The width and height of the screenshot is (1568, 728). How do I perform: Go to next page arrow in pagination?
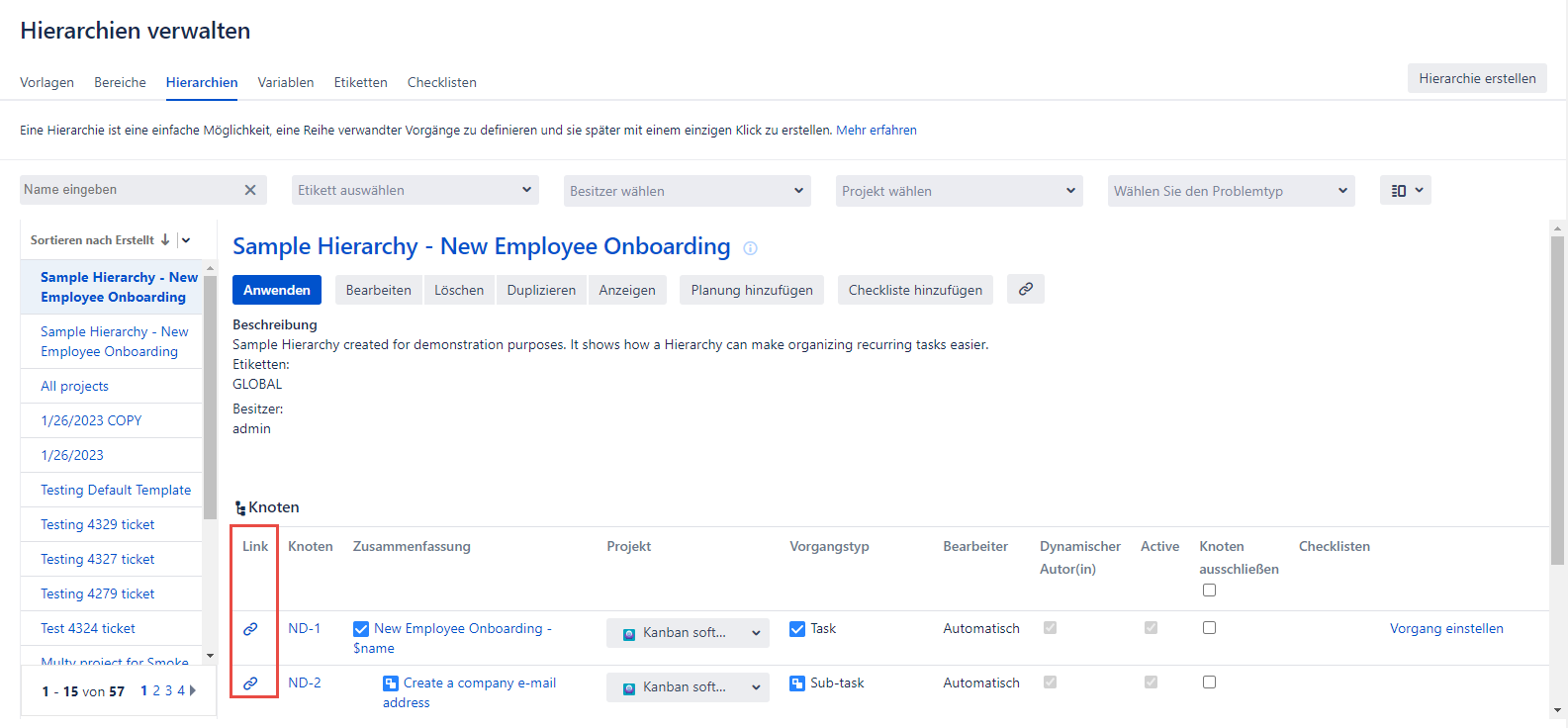coord(193,690)
